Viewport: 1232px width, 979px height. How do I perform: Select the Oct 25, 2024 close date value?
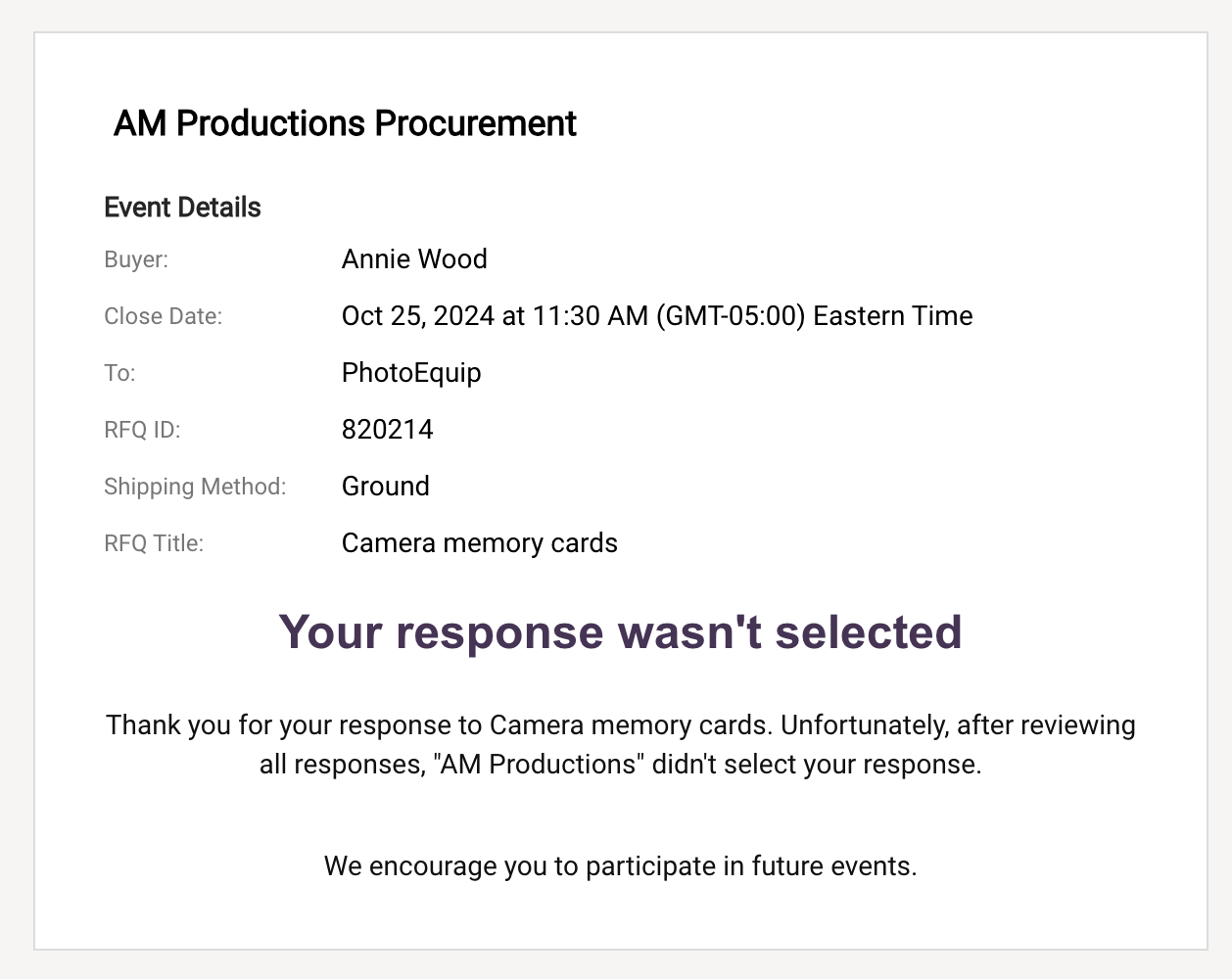(657, 316)
